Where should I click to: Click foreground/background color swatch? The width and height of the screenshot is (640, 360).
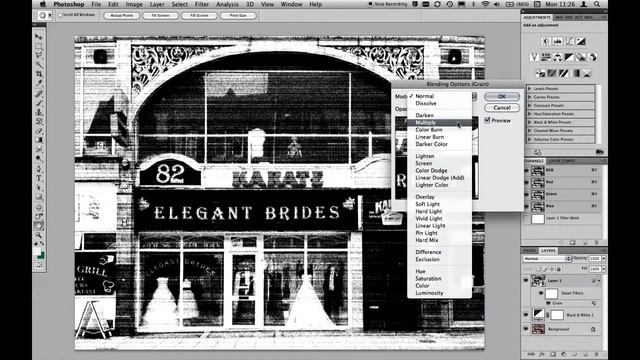(x=39, y=254)
